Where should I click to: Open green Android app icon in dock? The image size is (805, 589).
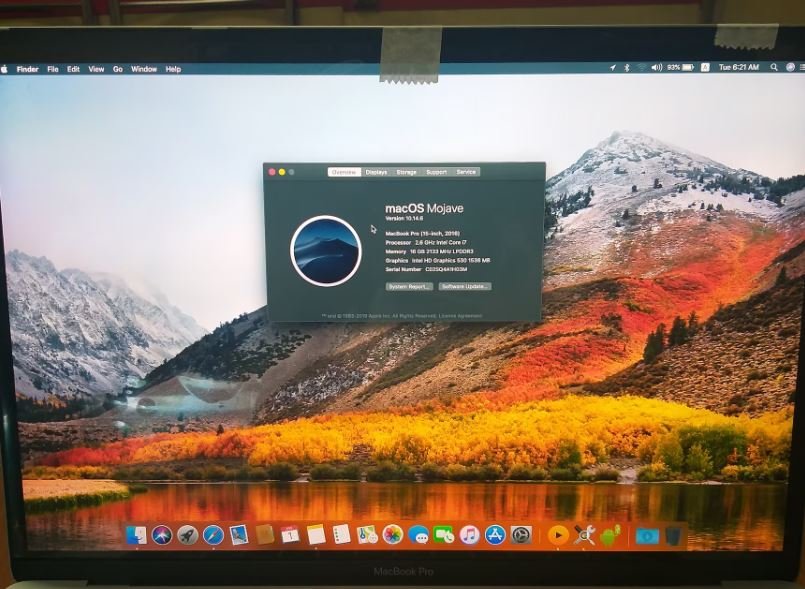tap(610, 535)
